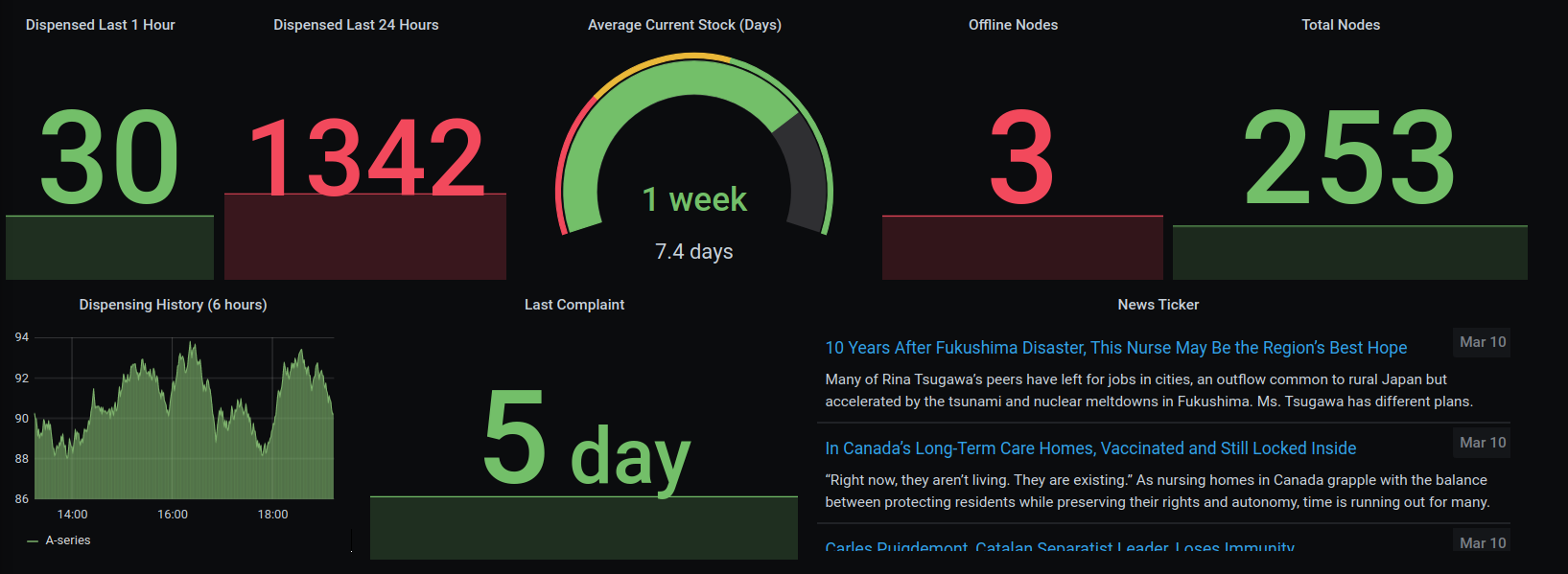Open the Total Nodes panel title

[x=1341, y=25]
